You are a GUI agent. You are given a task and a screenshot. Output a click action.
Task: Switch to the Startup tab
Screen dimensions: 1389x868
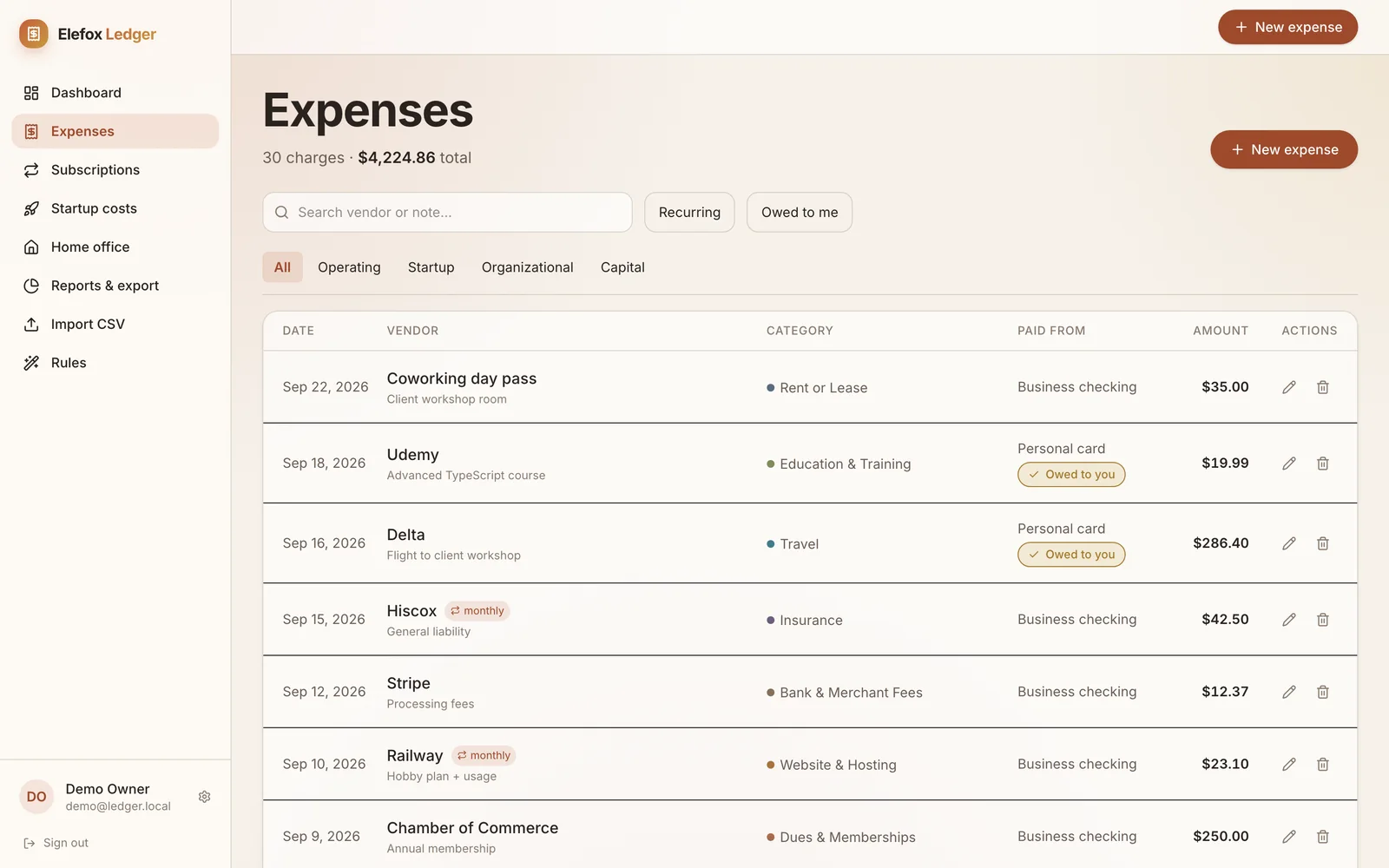point(431,267)
